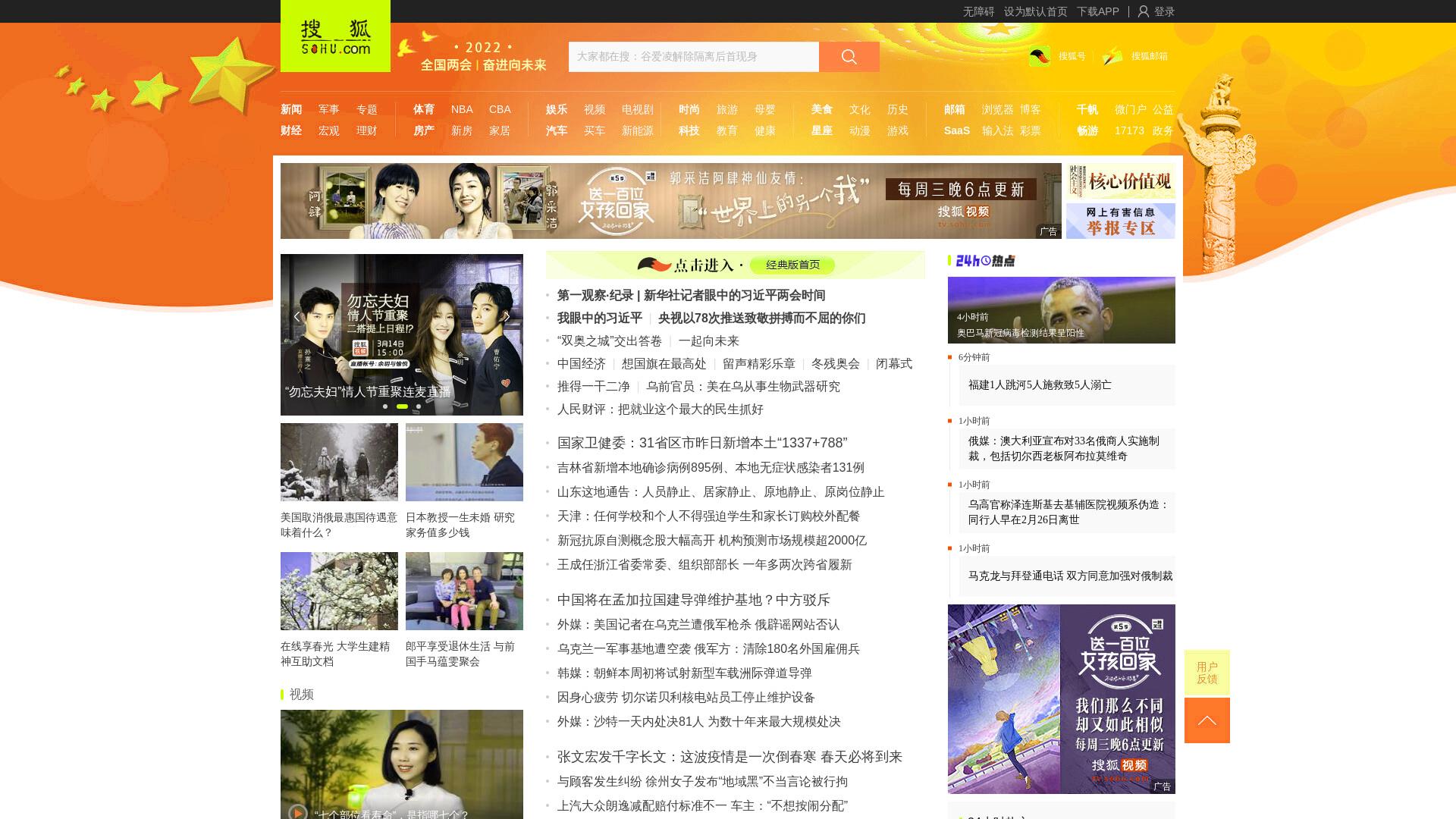The height and width of the screenshot is (819, 1456).
Task: Click the heart icon on carousel image
Action: pos(506,383)
